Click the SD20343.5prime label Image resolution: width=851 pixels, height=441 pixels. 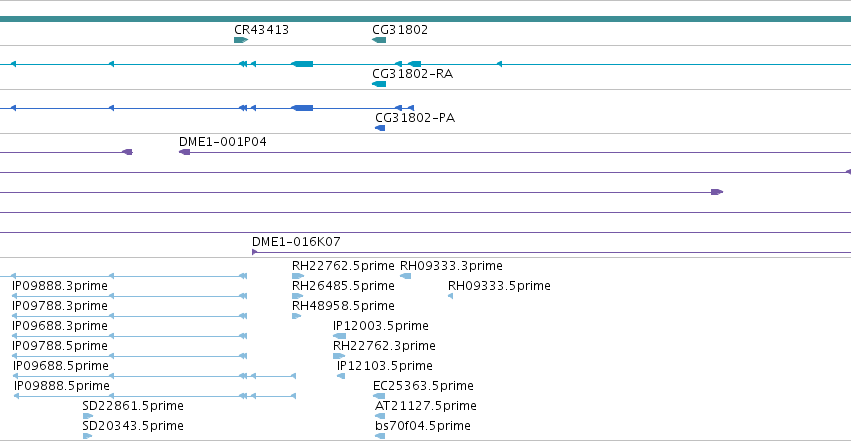pos(133,426)
